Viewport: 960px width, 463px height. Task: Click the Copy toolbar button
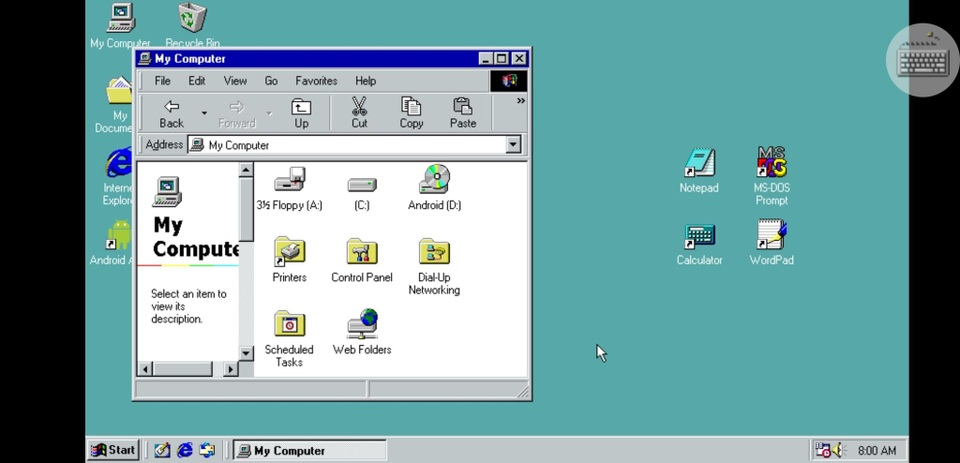click(411, 113)
